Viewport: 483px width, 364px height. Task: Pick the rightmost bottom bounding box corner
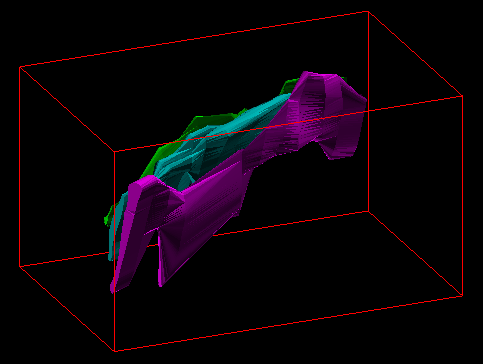tap(462, 296)
